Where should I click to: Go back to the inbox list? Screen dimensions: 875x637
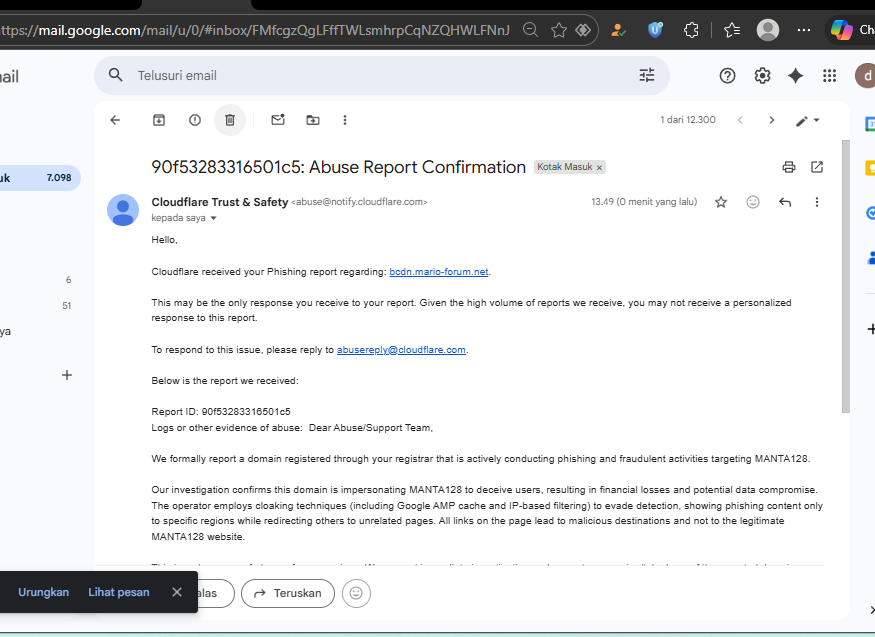(115, 120)
